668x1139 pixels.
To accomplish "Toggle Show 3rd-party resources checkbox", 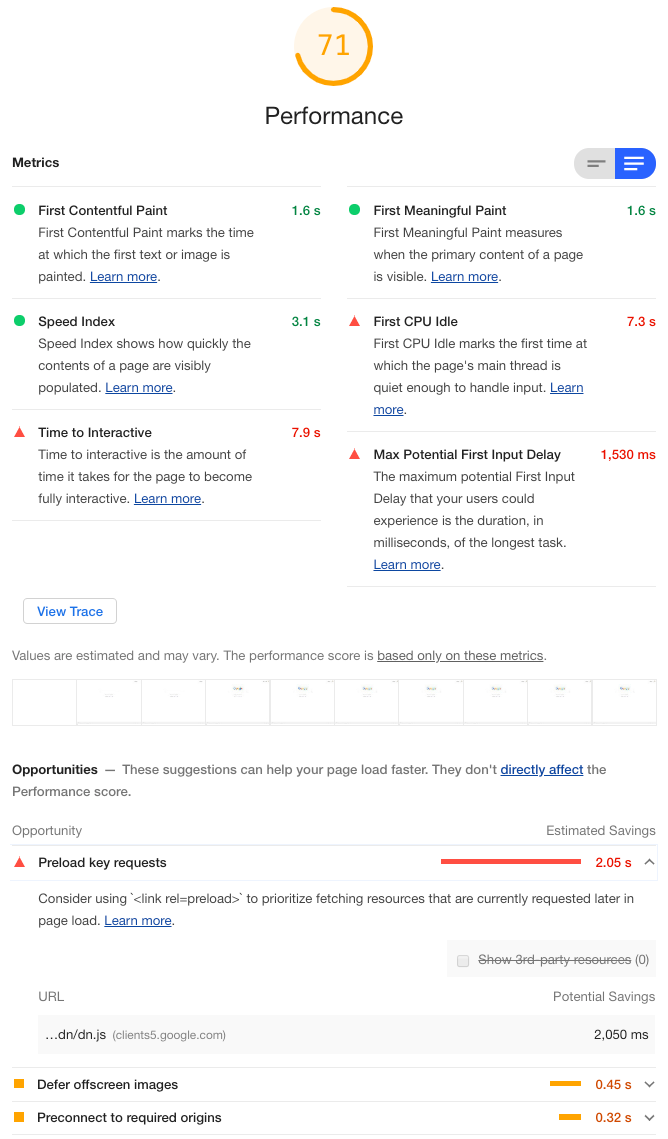I will [x=463, y=960].
